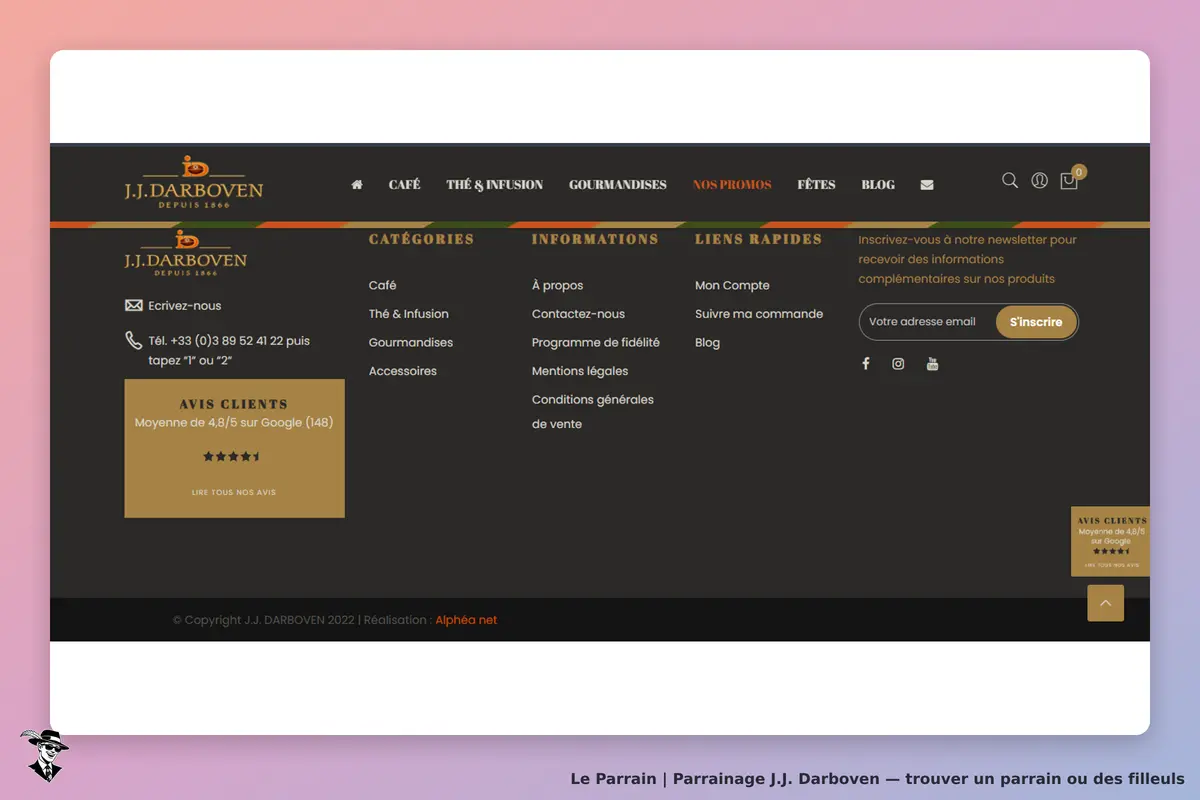Click the Copyright J.J. DARBOVEN 2022 text
Image resolution: width=1200 pixels, height=800 pixels.
pos(263,620)
